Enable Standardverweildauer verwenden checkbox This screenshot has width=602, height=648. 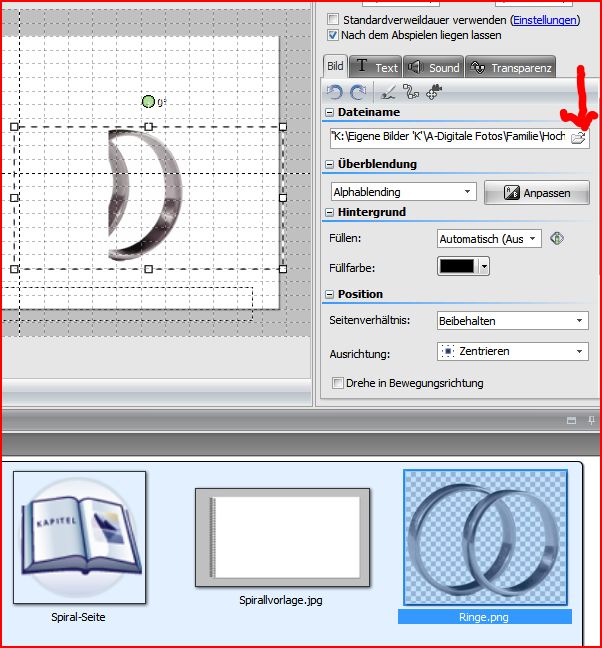[334, 19]
